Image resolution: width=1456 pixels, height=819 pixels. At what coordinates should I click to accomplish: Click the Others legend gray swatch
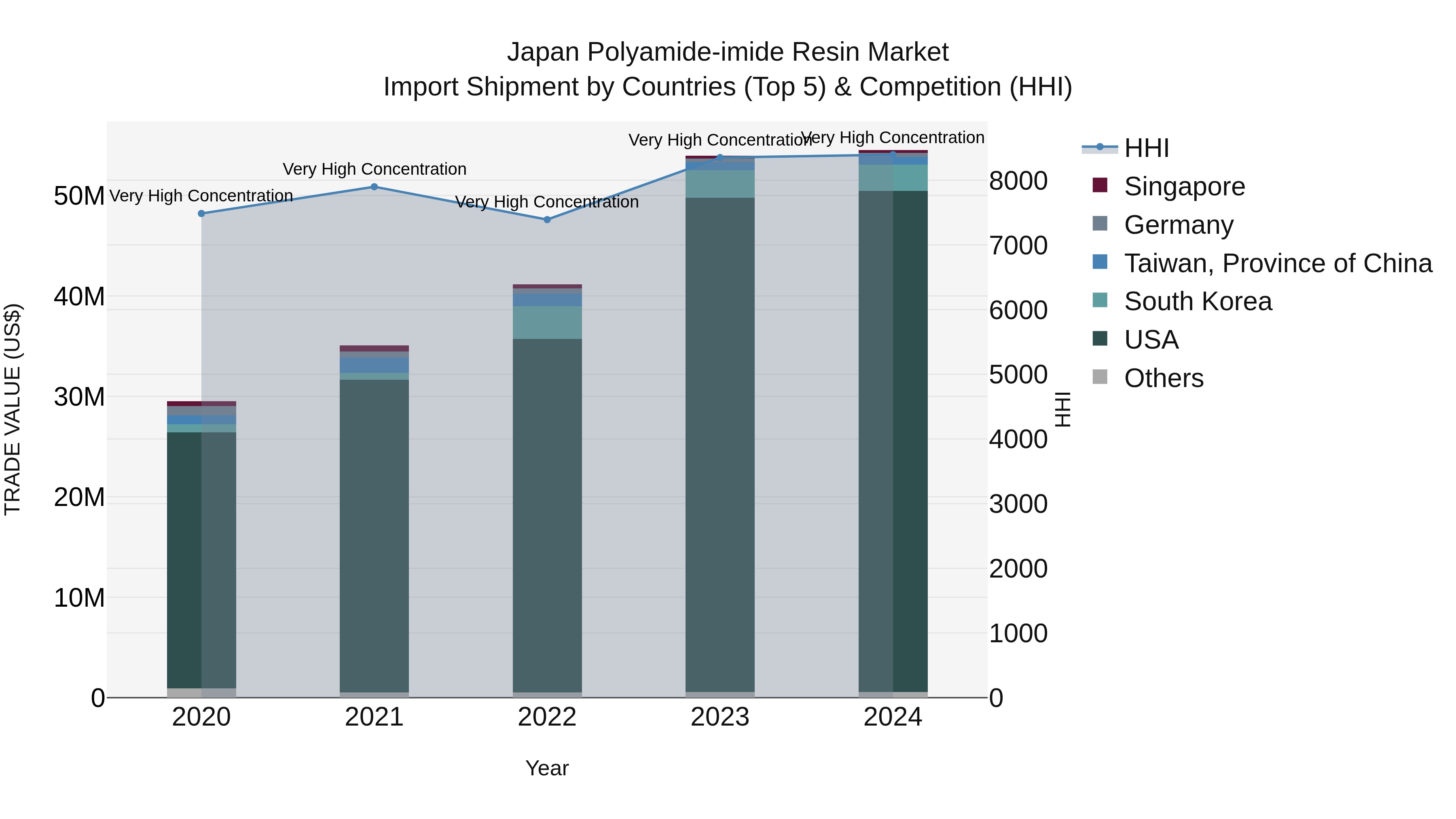click(1100, 377)
